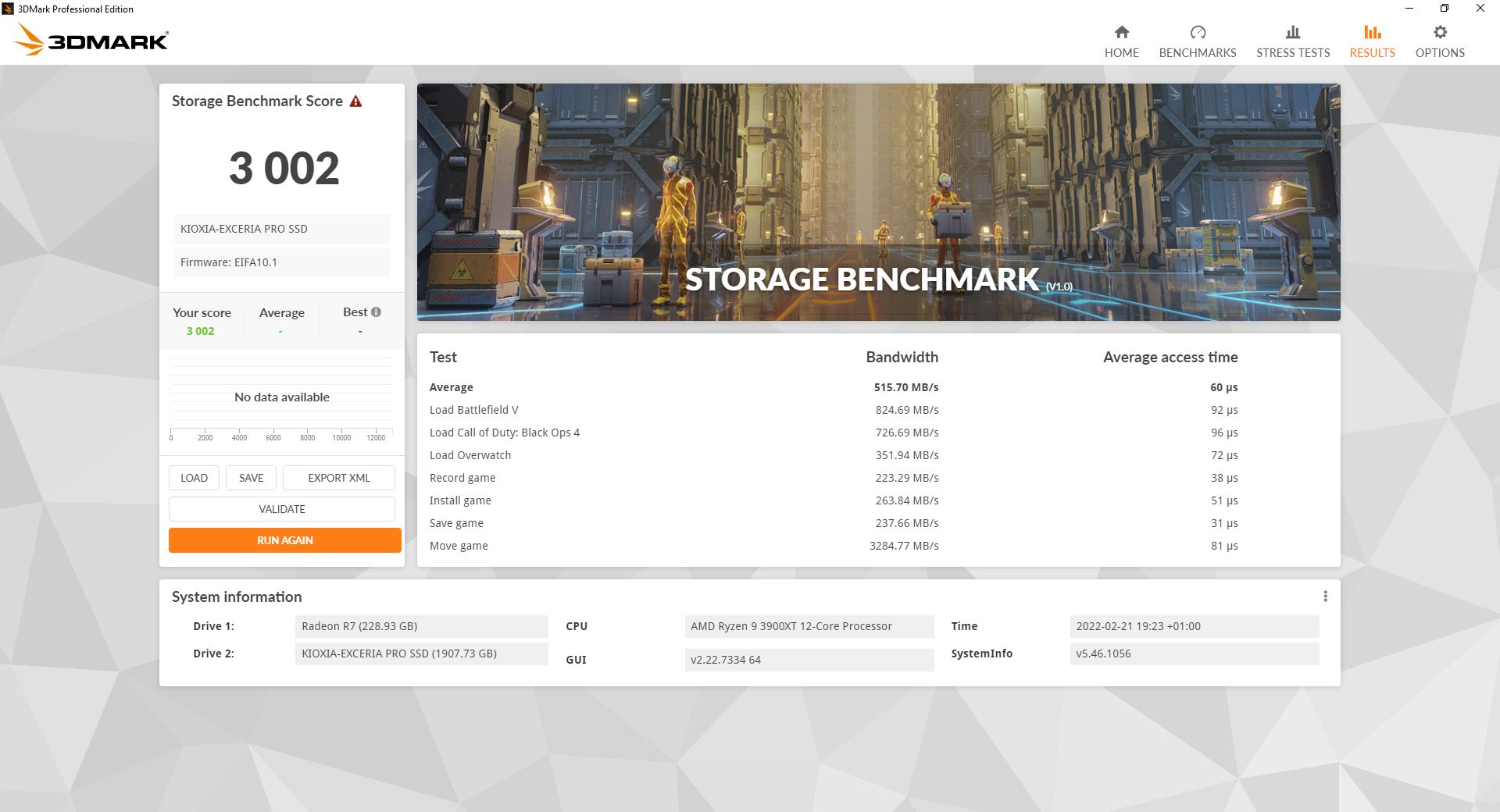
Task: Click the 824.69 MB/s bandwidth value
Action: click(906, 410)
